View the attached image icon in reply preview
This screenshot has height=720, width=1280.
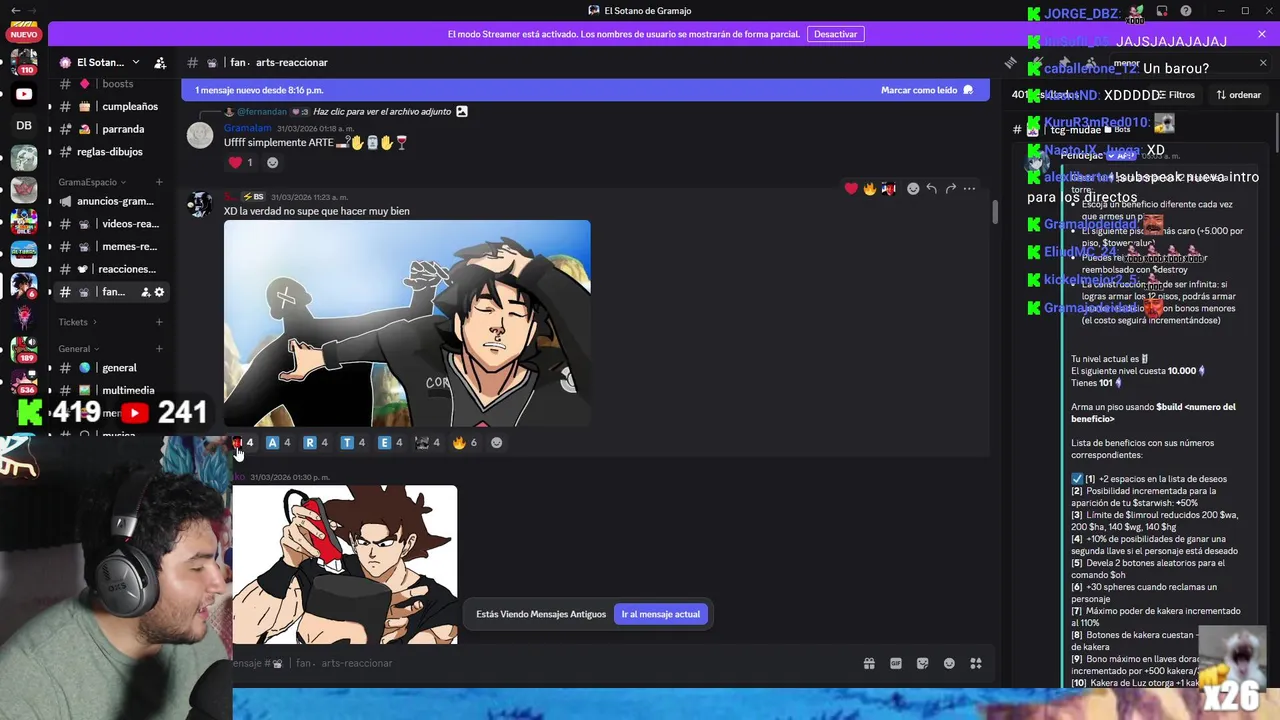[461, 111]
